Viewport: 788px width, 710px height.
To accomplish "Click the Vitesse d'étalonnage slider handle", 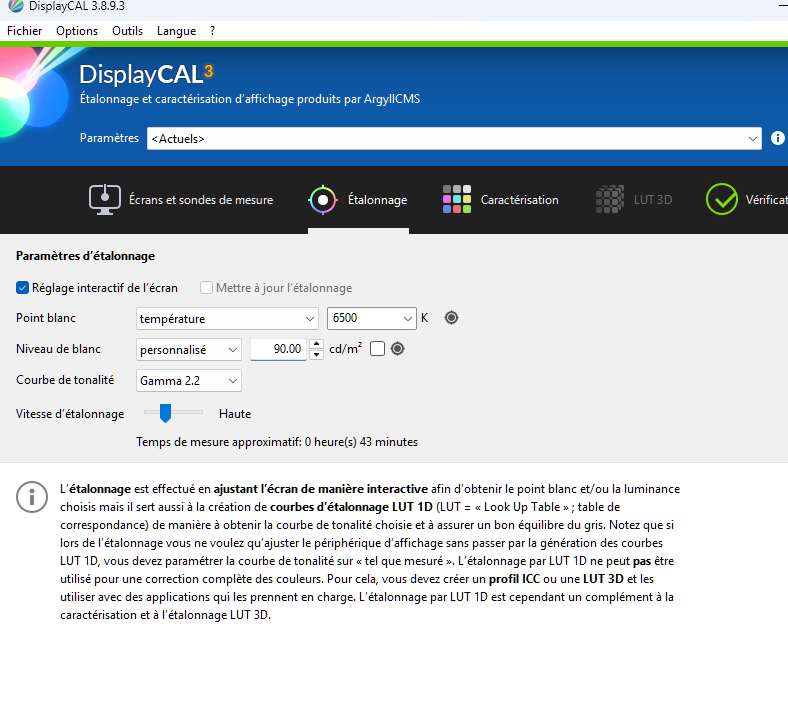I will (x=166, y=413).
